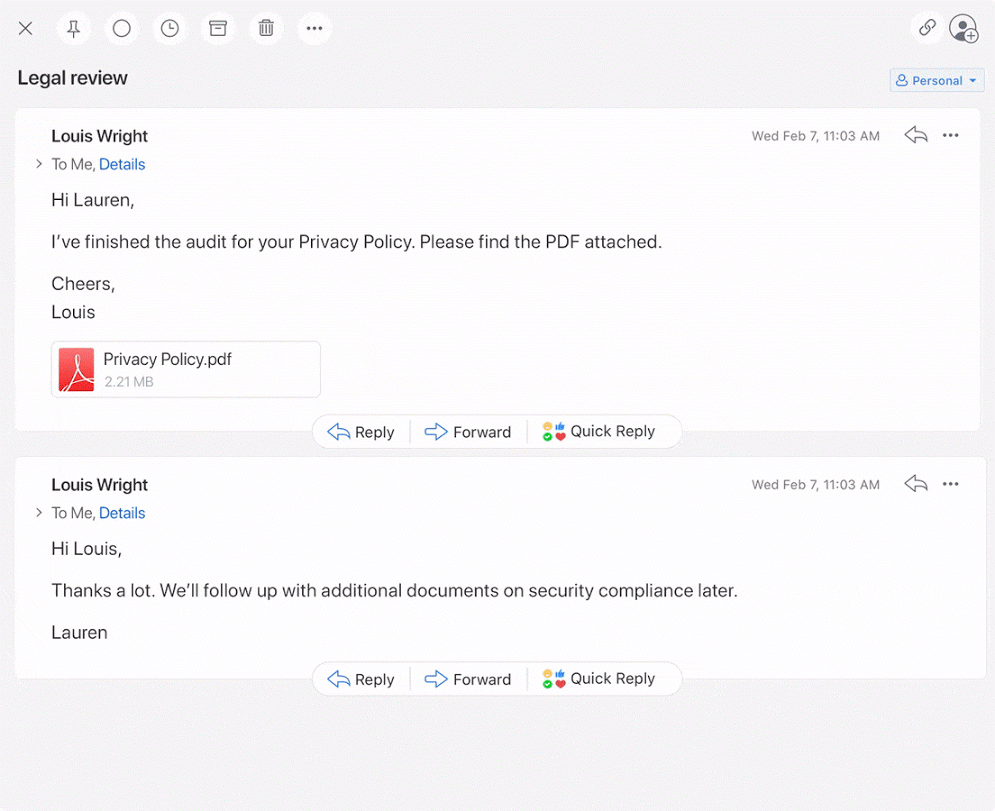Expand recipient details on the second message
This screenshot has height=811, width=995.
pos(38,513)
